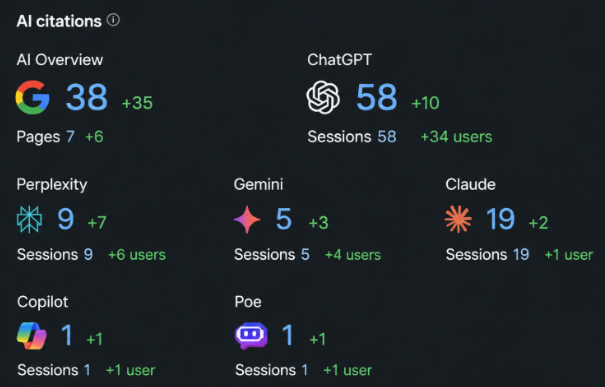Click the info icon beside AI citations
Viewport: 605px width, 387px height.
(113, 20)
